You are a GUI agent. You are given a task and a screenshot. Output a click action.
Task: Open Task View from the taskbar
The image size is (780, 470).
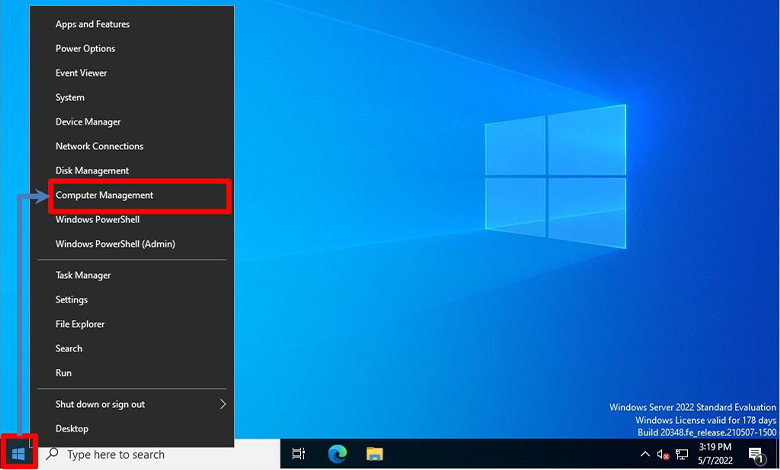pyautogui.click(x=298, y=454)
